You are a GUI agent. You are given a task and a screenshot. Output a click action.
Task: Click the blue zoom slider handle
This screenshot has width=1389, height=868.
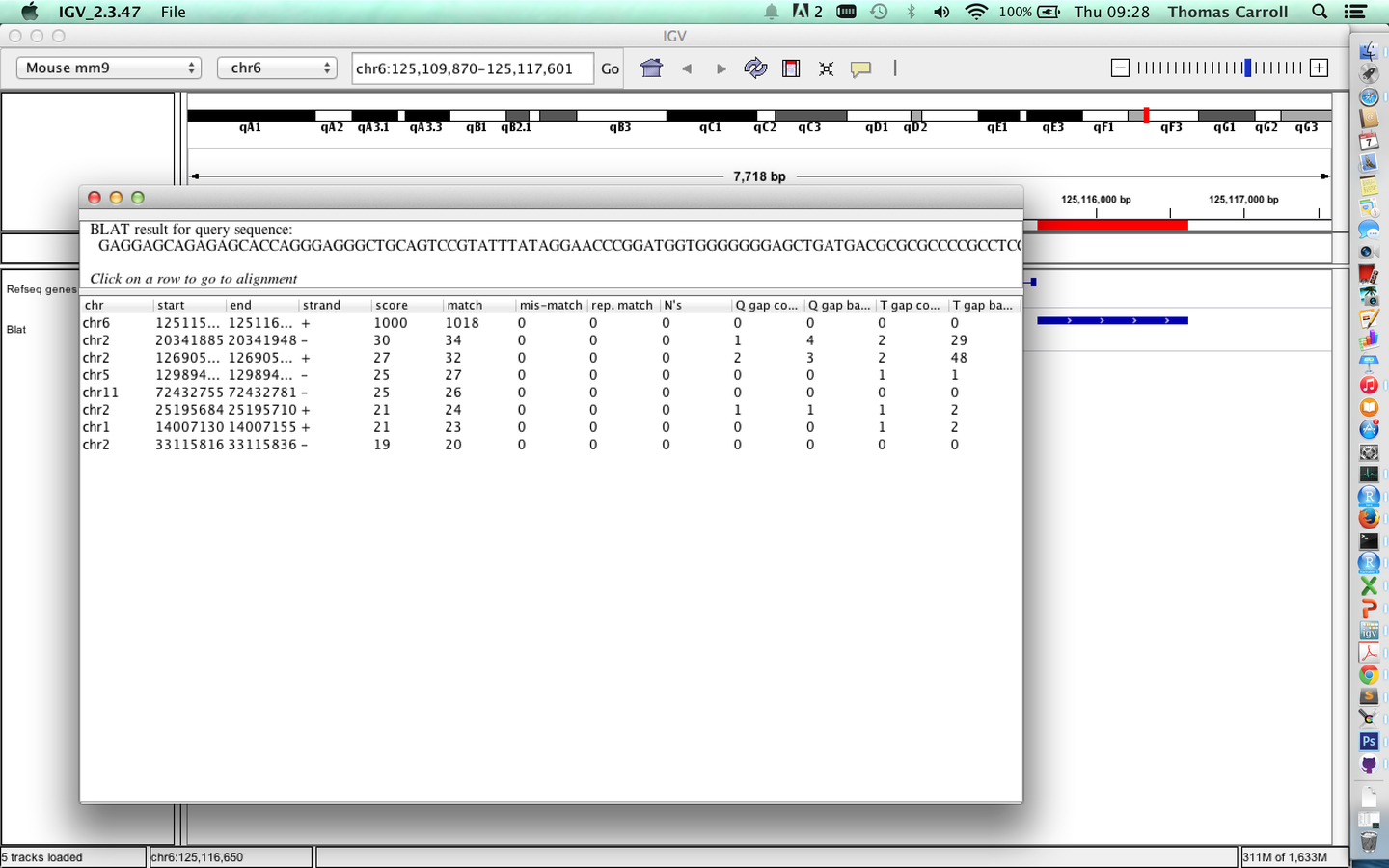(1248, 68)
